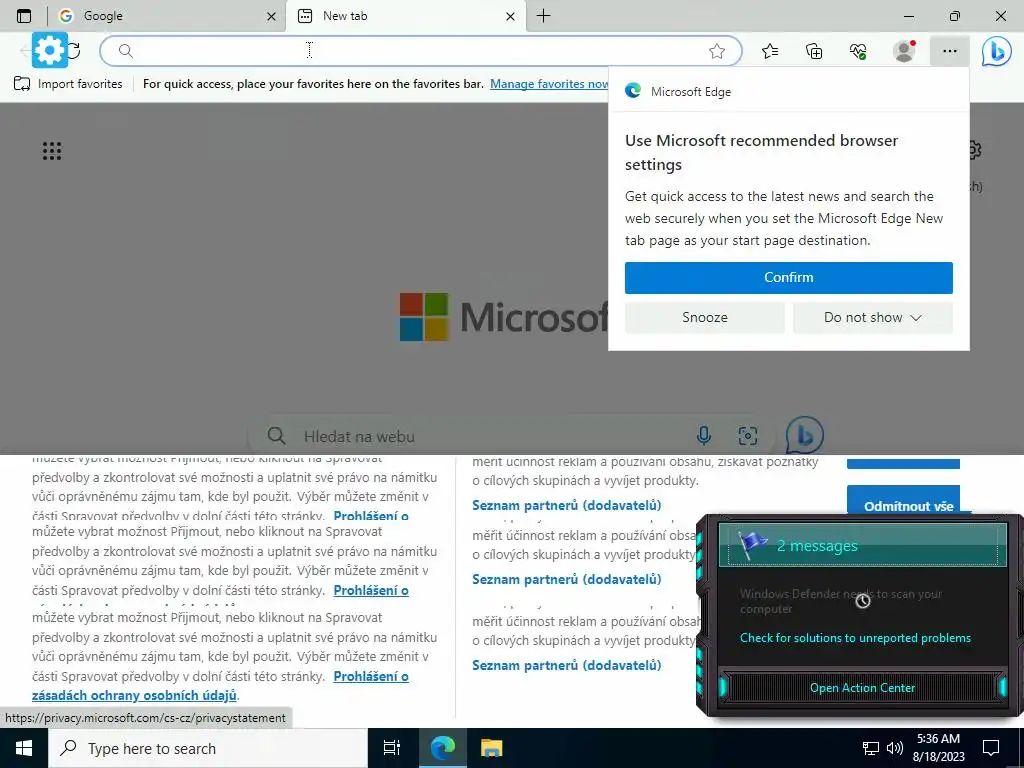Switch to the Google tab
The width and height of the screenshot is (1024, 768).
(167, 16)
